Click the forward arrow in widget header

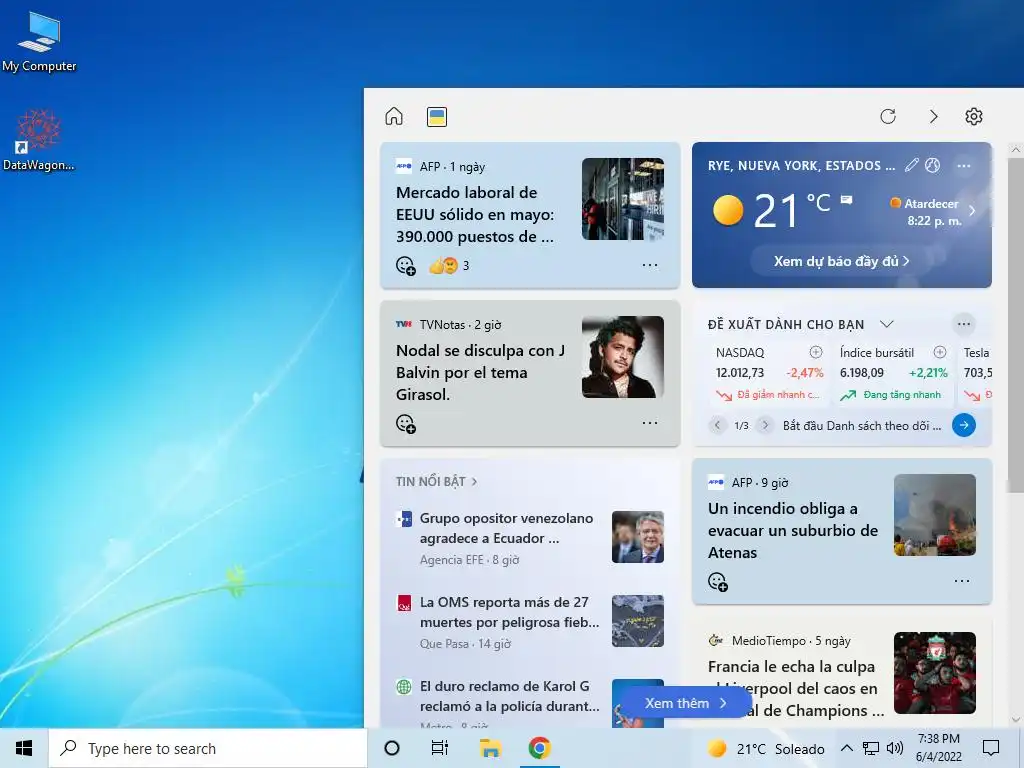coord(933,116)
